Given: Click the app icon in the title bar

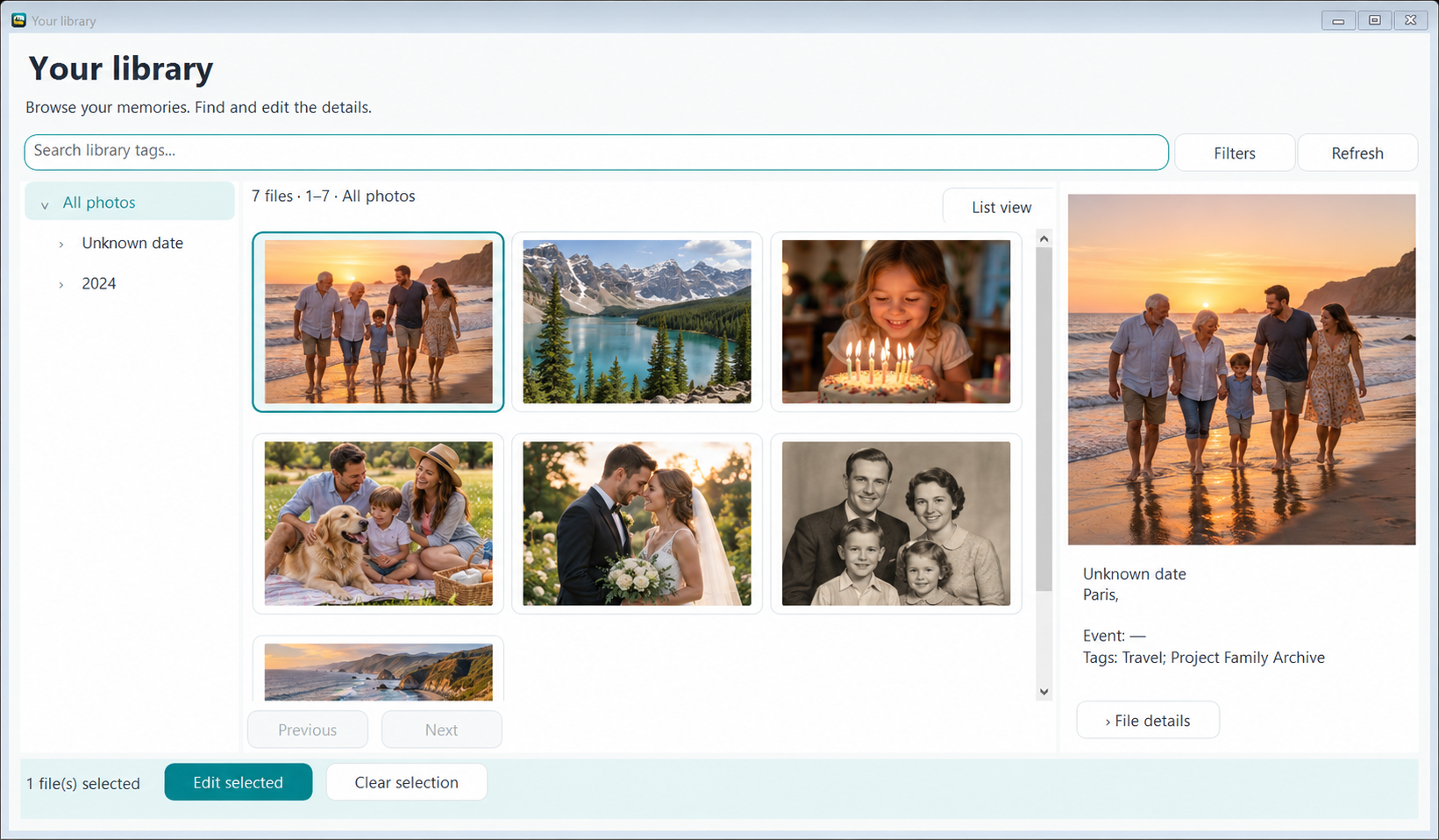Looking at the screenshot, I should click(18, 20).
